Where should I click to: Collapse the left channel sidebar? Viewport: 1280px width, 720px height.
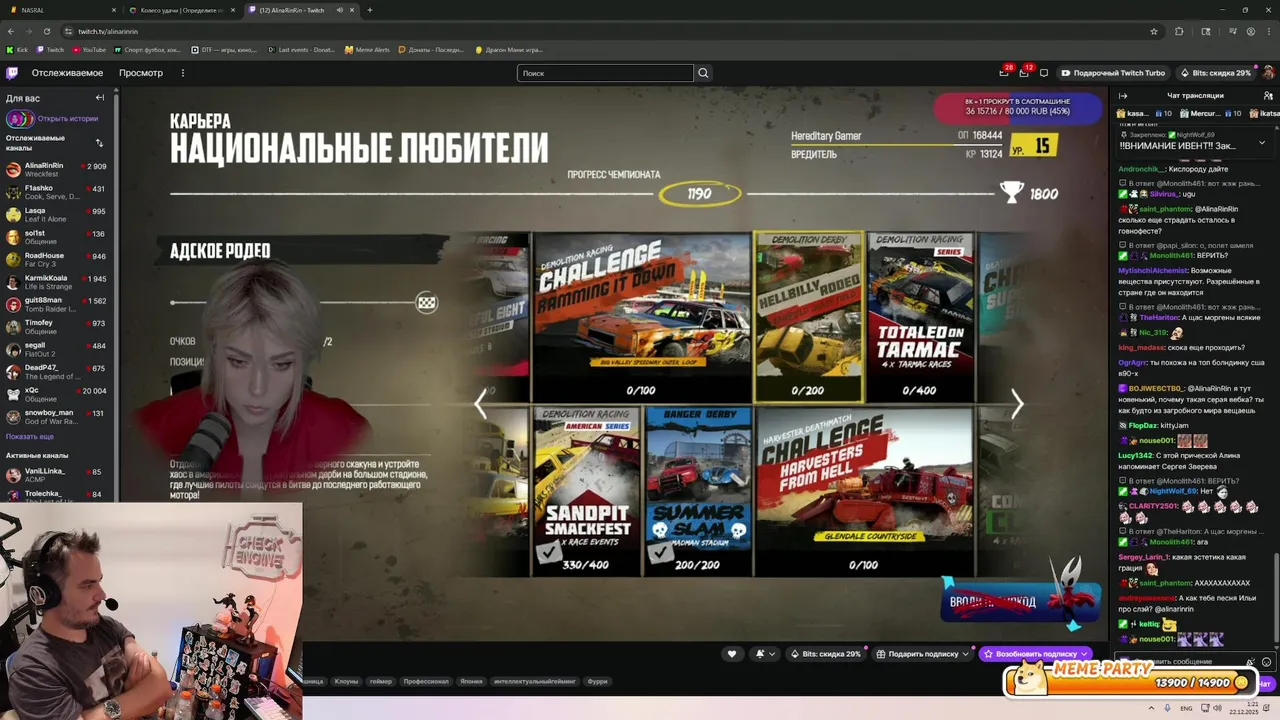click(100, 97)
